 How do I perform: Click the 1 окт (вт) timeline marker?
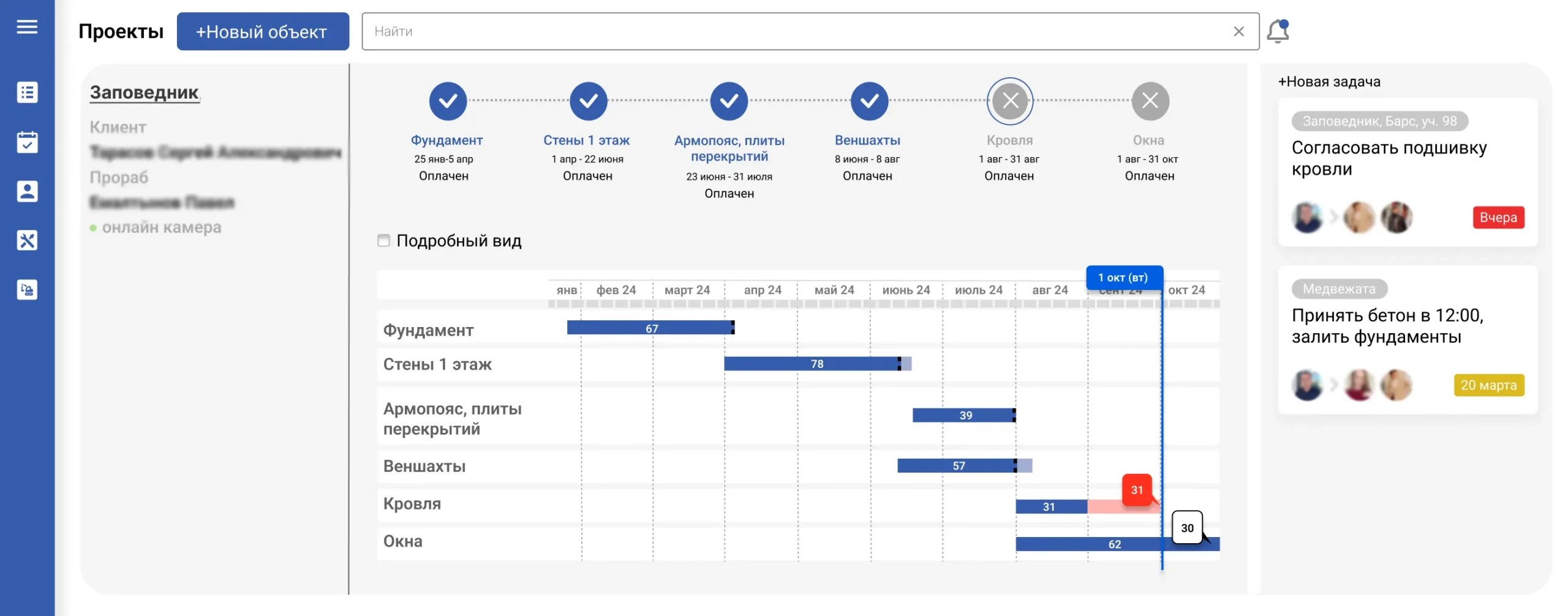point(1123,278)
